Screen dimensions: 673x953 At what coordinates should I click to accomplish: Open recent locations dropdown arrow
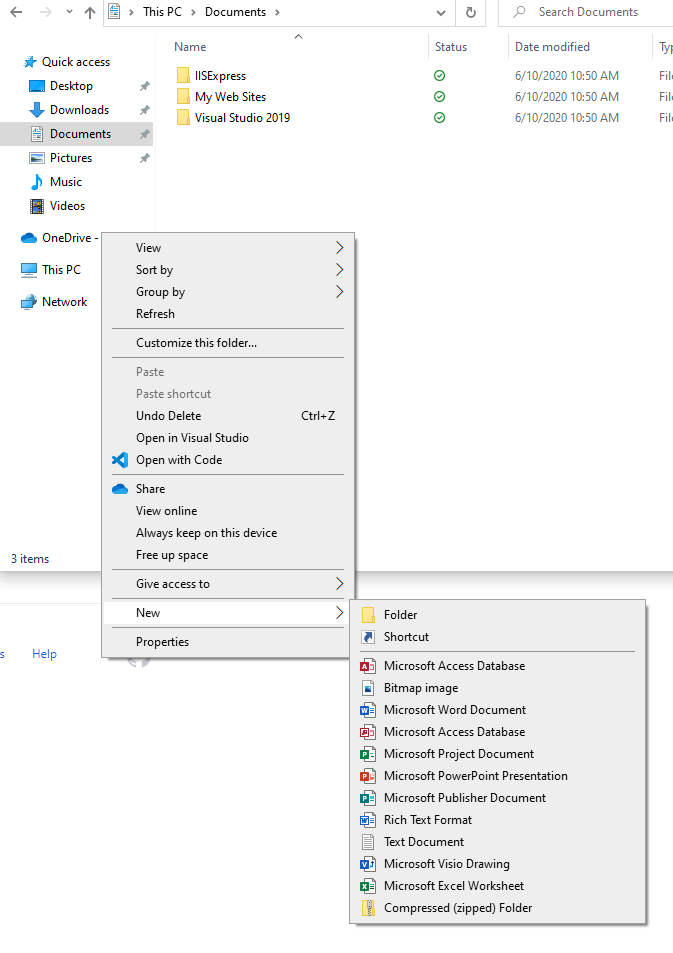pos(69,12)
